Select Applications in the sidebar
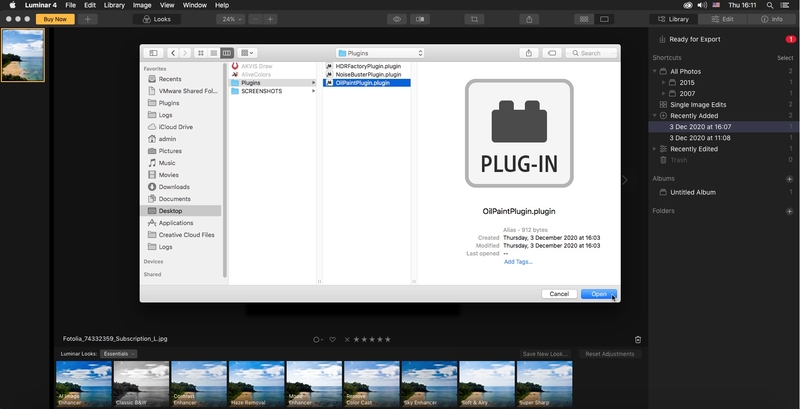800x409 pixels. (x=176, y=223)
